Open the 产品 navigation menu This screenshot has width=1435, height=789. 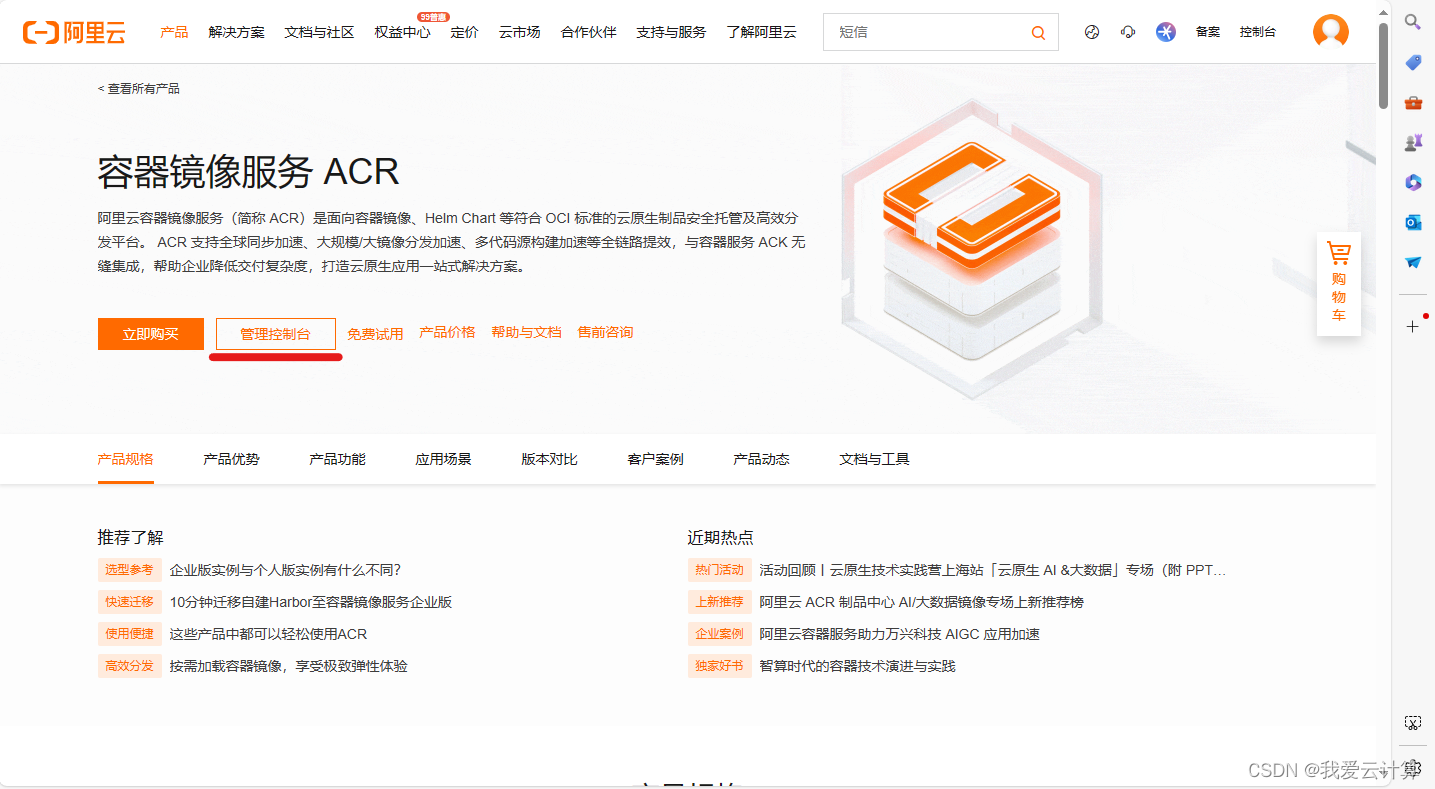174,32
